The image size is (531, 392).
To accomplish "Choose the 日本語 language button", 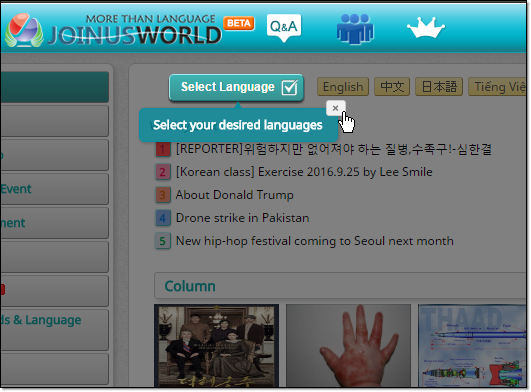I will click(x=439, y=87).
